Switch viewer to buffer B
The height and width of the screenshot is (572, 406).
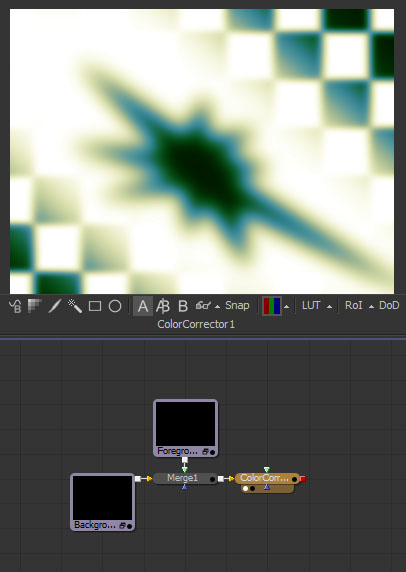183,306
